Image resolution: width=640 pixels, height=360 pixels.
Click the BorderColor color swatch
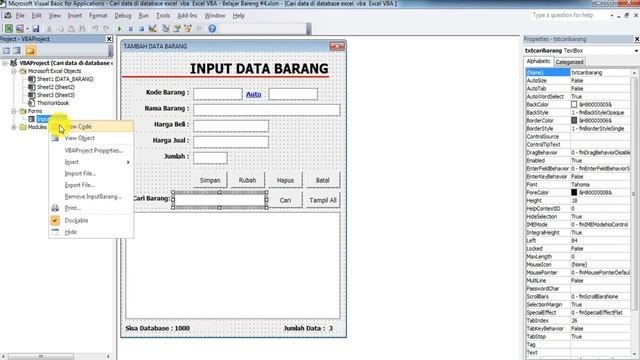coord(574,120)
